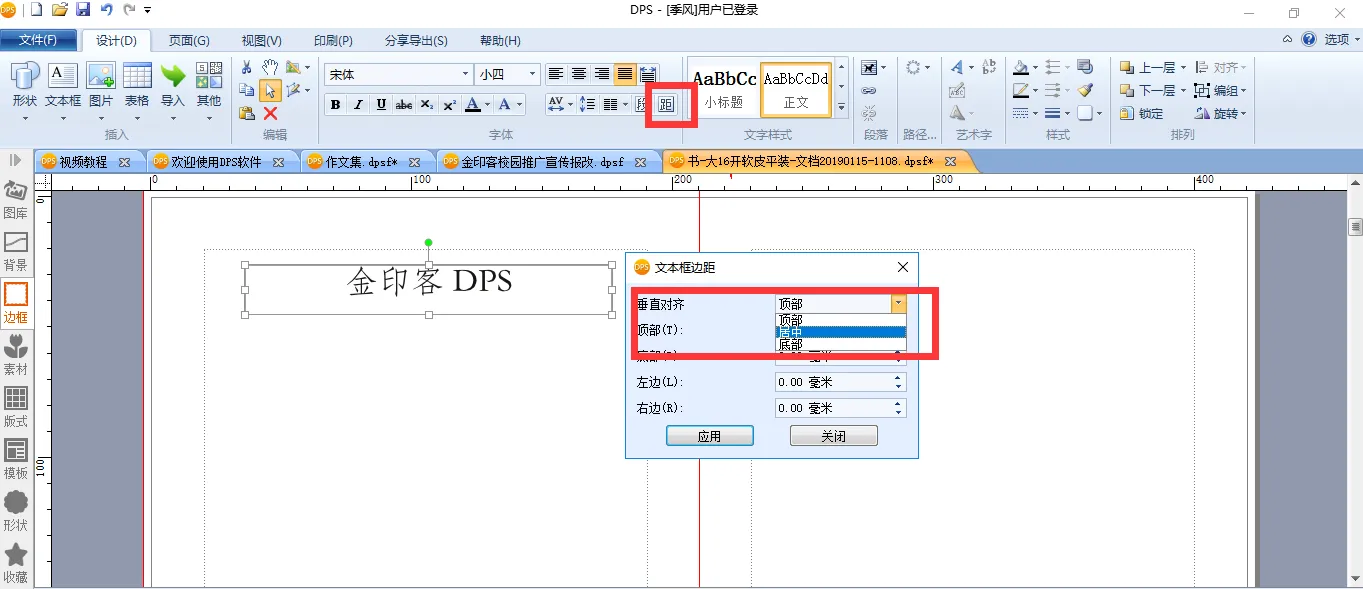Click the fill color bucket swatch
Screen dimensions: 1363x589
[1020, 67]
